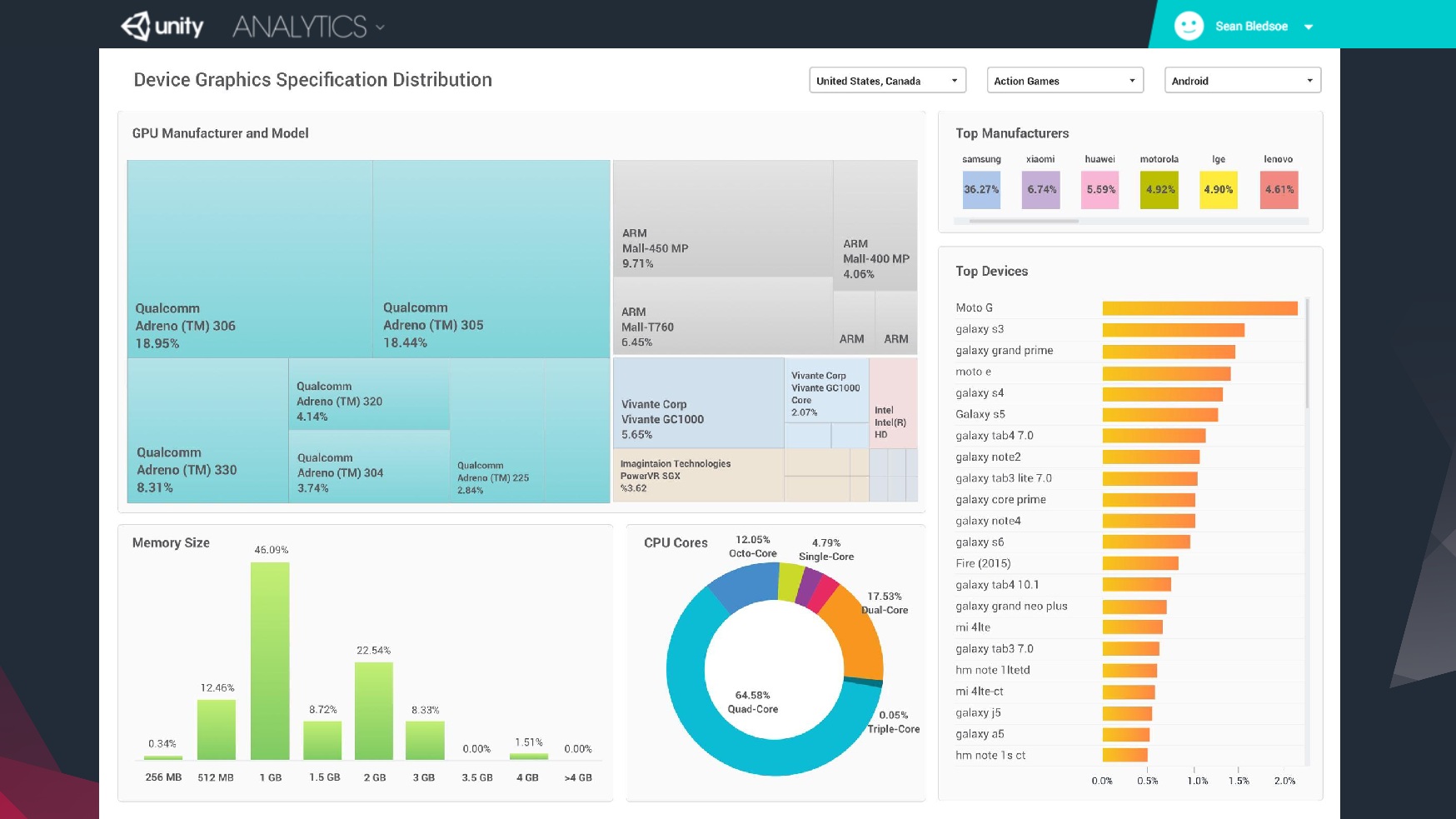Click the galaxy s3 device bar

pyautogui.click(x=1174, y=330)
